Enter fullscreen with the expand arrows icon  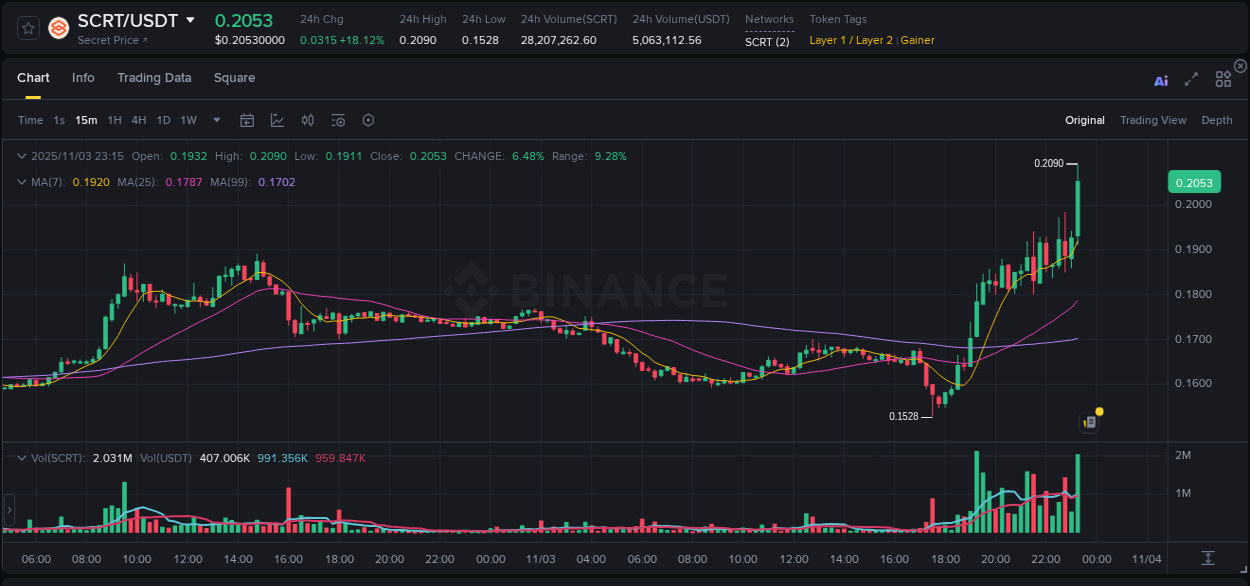[1191, 79]
